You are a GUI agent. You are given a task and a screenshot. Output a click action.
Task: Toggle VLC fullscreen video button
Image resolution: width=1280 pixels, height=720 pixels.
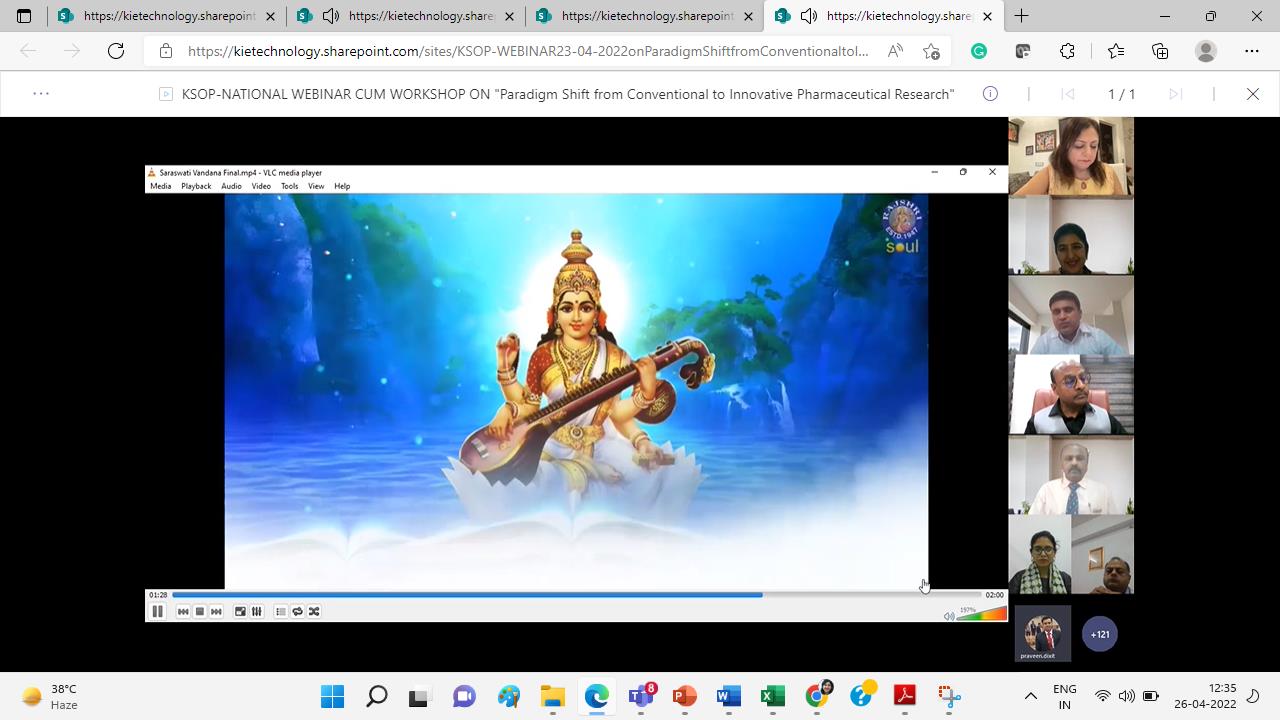(x=240, y=611)
